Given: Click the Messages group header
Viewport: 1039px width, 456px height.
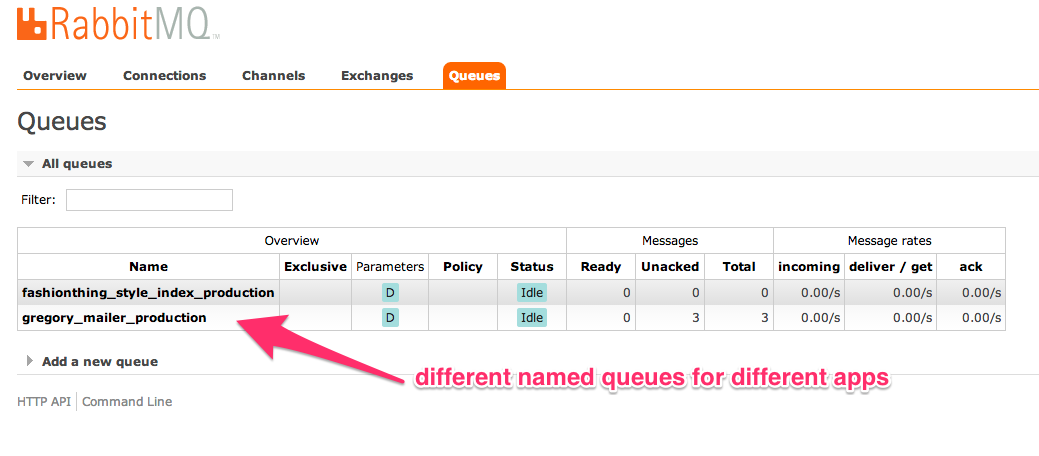Looking at the screenshot, I should (x=670, y=241).
